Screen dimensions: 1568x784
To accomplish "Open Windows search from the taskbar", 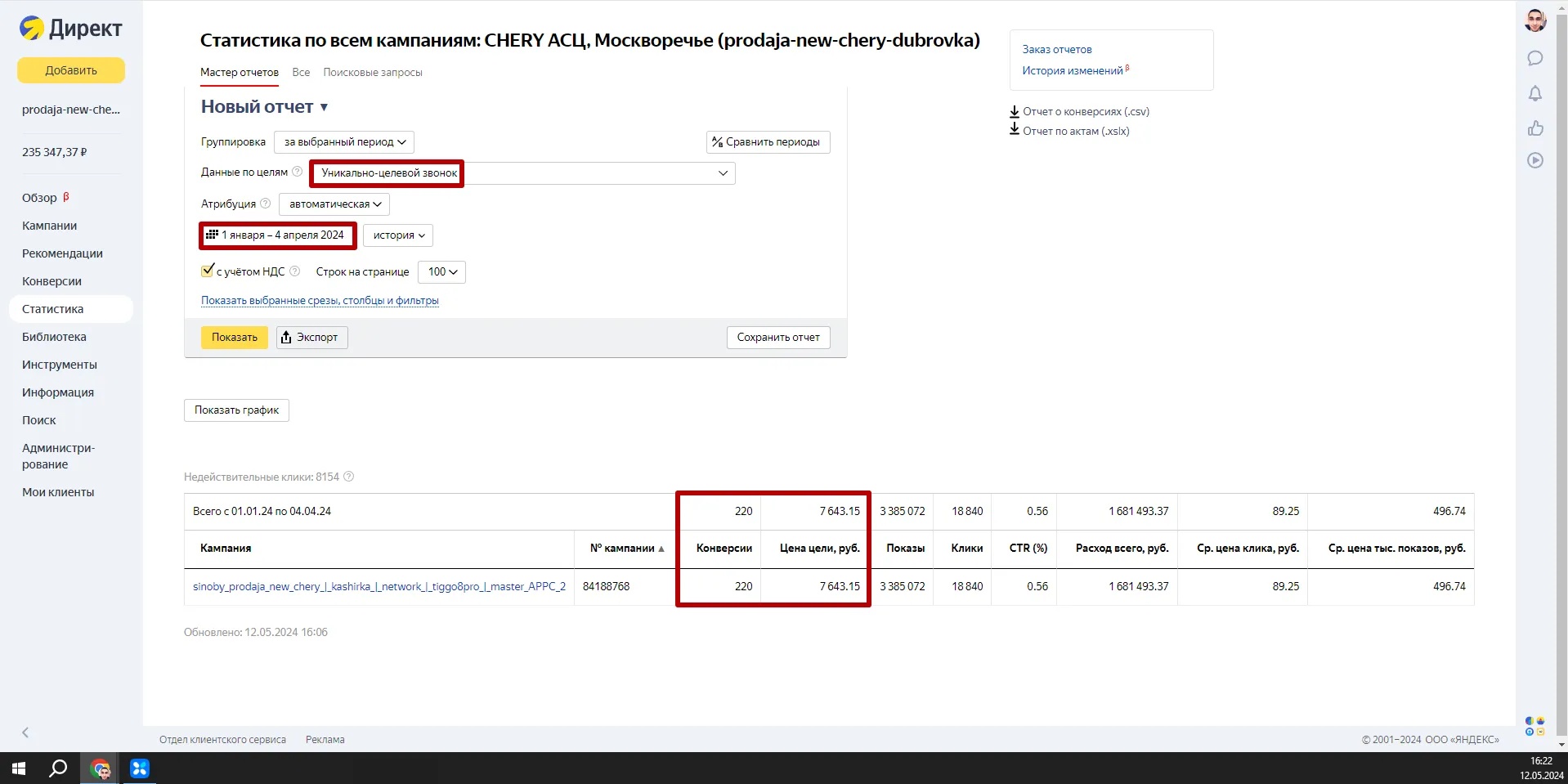I will click(58, 768).
